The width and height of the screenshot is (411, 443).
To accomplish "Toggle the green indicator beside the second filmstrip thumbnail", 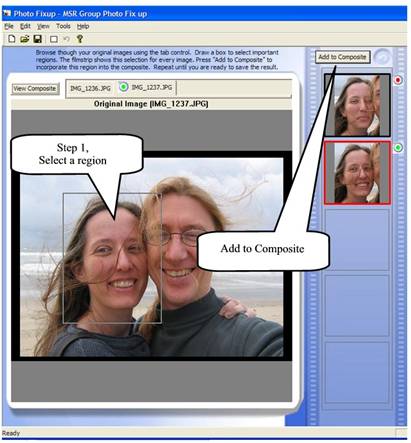I will click(398, 148).
